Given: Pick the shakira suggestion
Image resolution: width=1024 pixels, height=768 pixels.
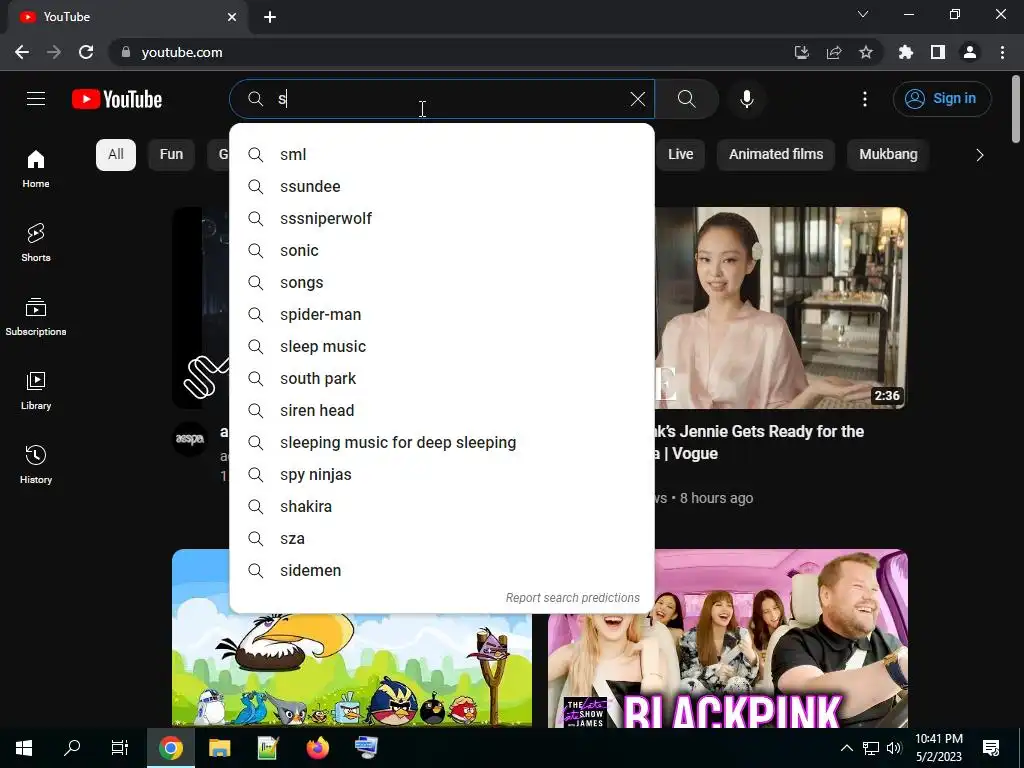Looking at the screenshot, I should [442, 506].
